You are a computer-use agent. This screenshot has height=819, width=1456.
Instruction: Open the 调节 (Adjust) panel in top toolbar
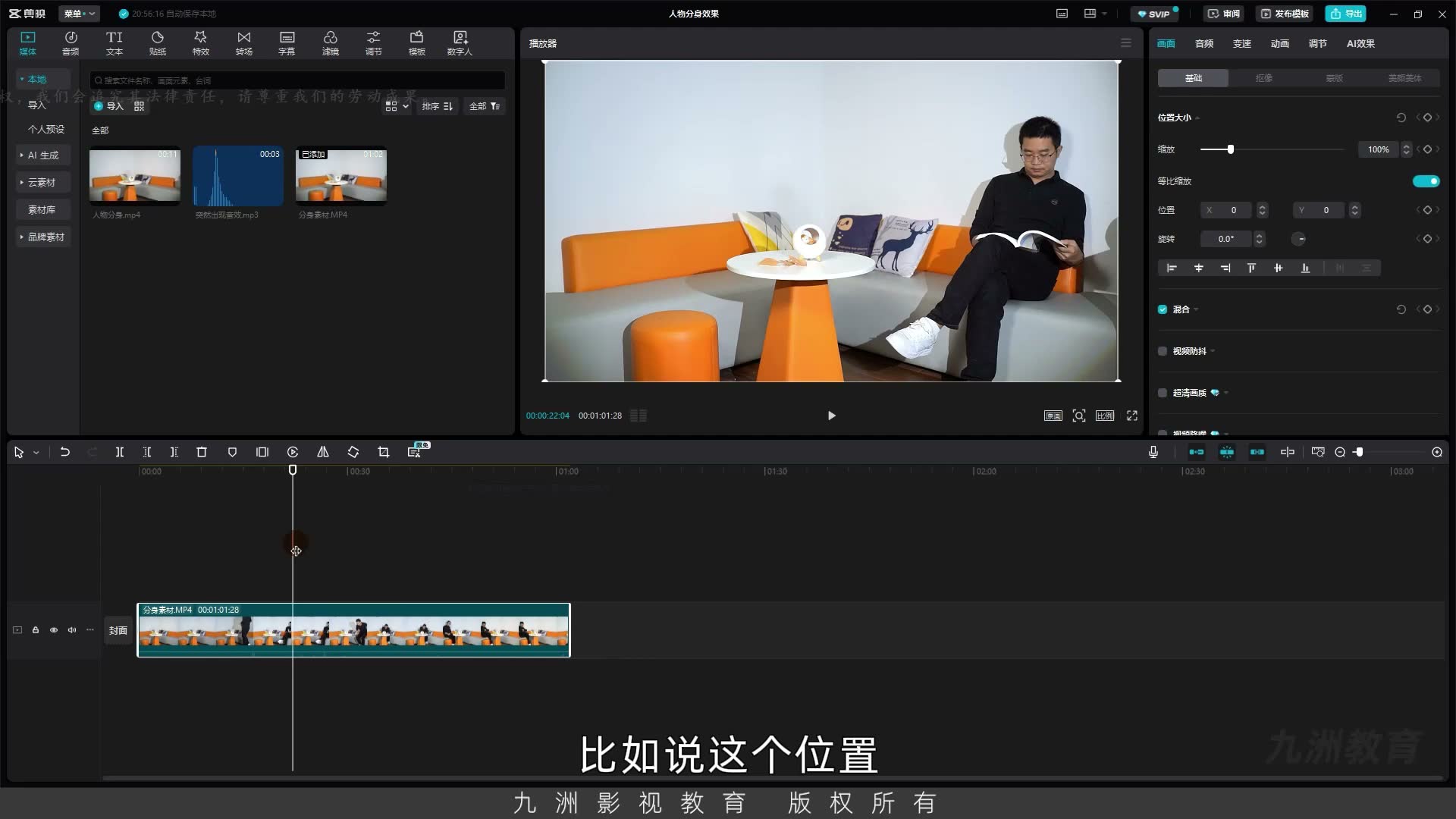click(373, 43)
